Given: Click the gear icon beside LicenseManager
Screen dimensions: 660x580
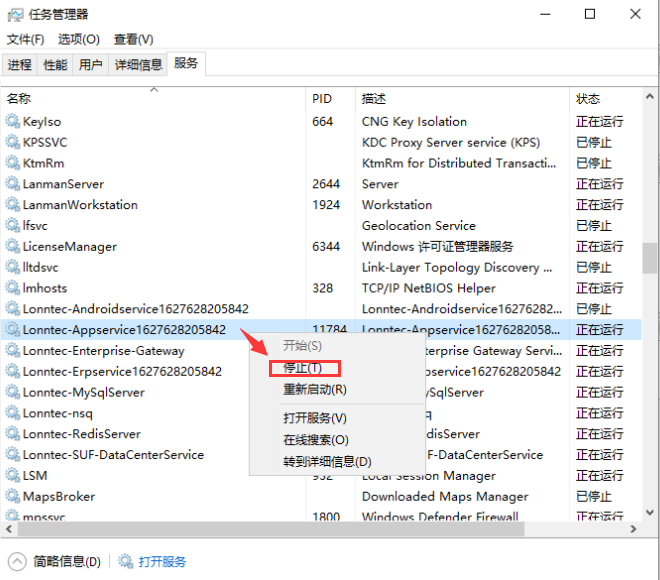Looking at the screenshot, I should tap(13, 246).
